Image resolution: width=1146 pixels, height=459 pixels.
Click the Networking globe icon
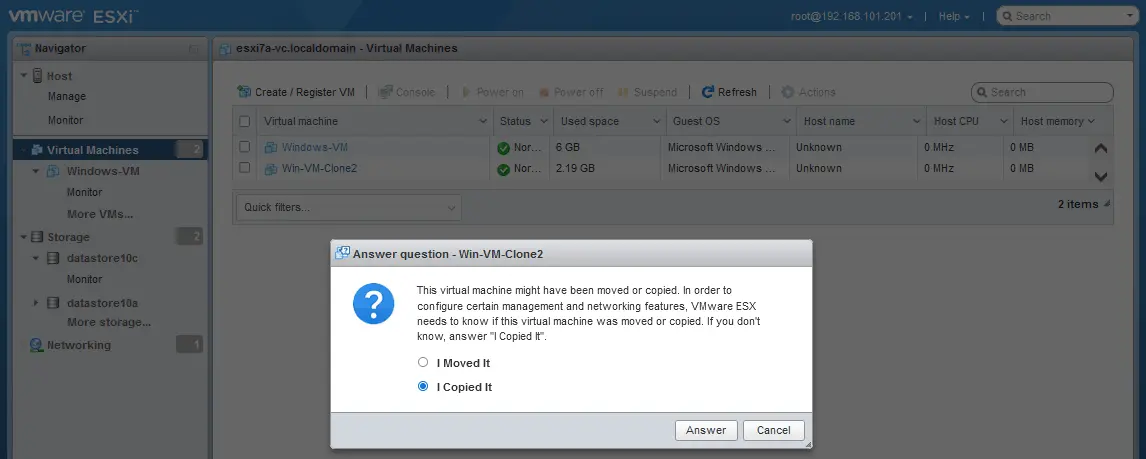[x=37, y=345]
